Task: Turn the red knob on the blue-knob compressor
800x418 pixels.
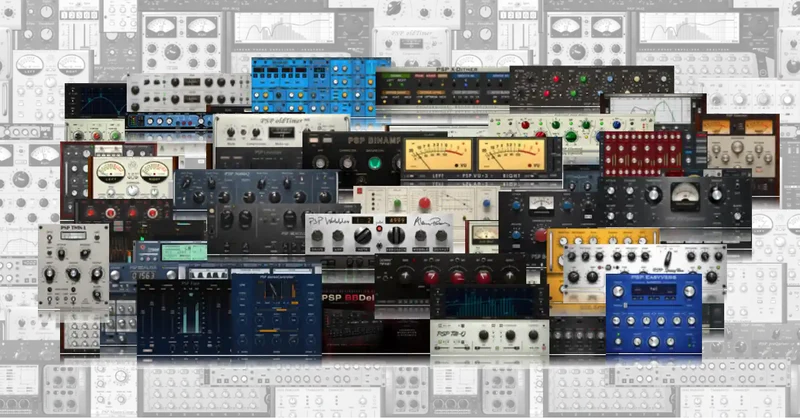Action: click(541, 235)
